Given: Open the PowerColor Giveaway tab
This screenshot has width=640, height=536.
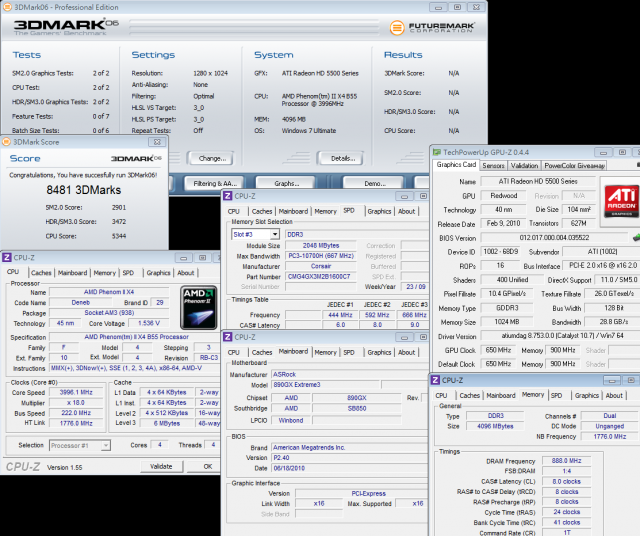Looking at the screenshot, I should (x=574, y=165).
